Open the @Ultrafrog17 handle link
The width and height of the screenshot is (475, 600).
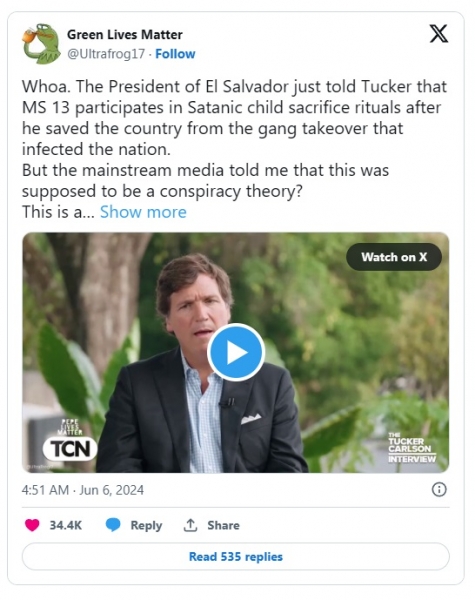106,54
